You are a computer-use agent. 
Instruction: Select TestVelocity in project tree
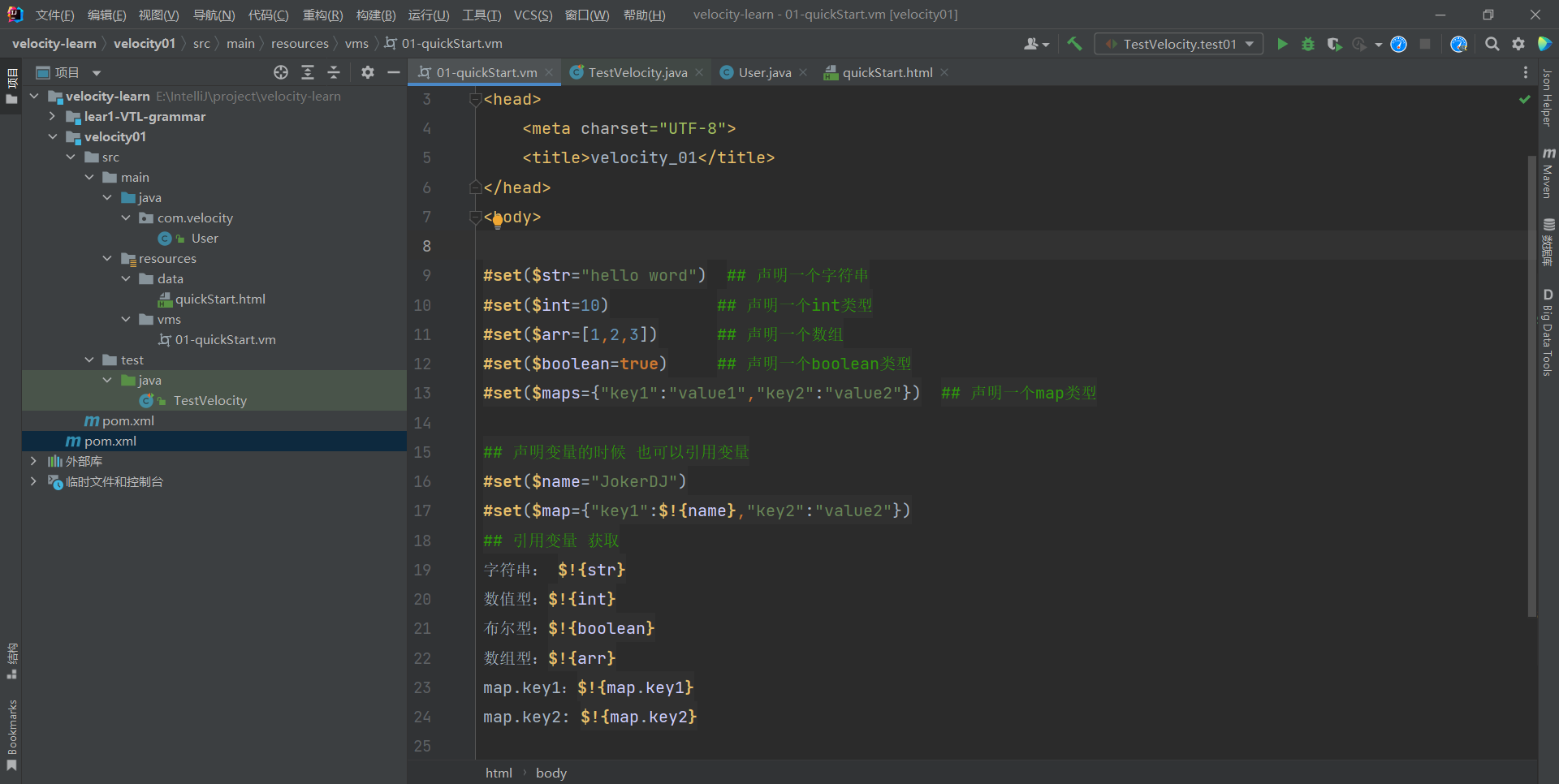pyautogui.click(x=209, y=400)
